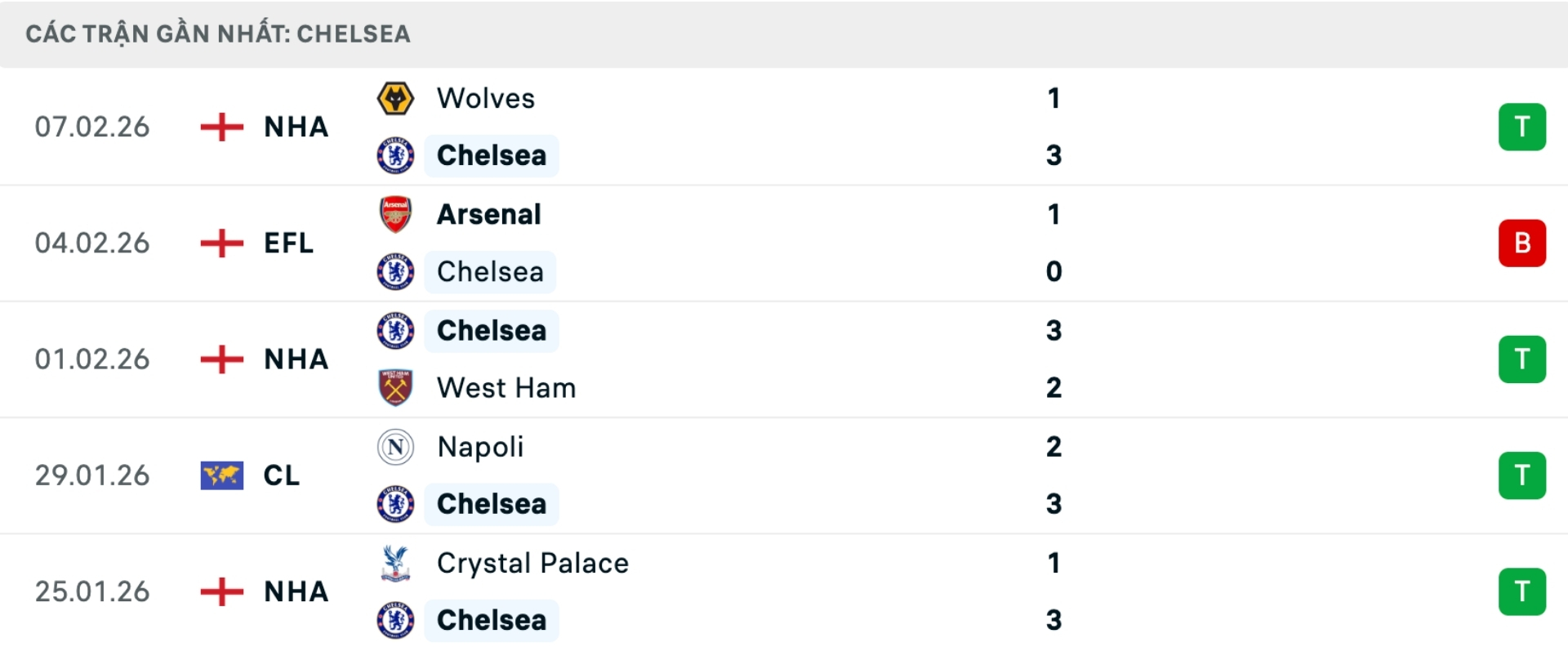The height and width of the screenshot is (647, 1568).
Task: Click the green T badge on Crystal Palace row
Action: [1522, 591]
